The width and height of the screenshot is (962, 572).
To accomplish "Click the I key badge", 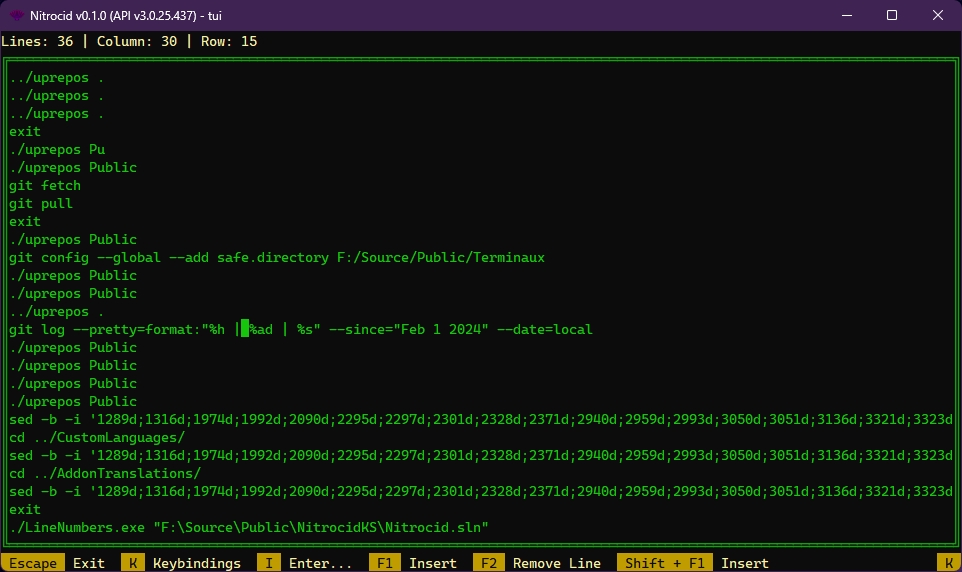I will click(x=269, y=563).
